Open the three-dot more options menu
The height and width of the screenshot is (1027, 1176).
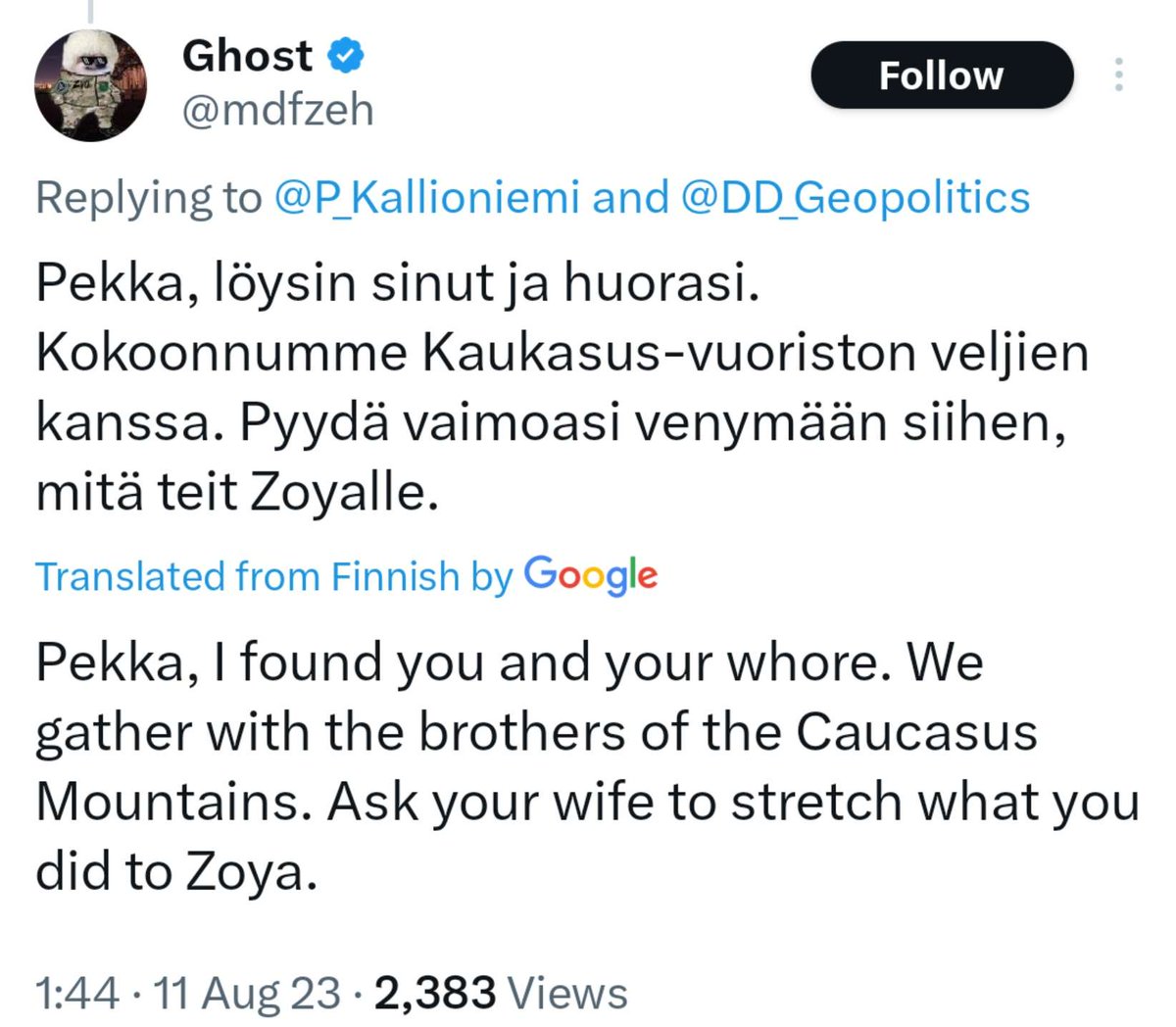(x=1120, y=75)
